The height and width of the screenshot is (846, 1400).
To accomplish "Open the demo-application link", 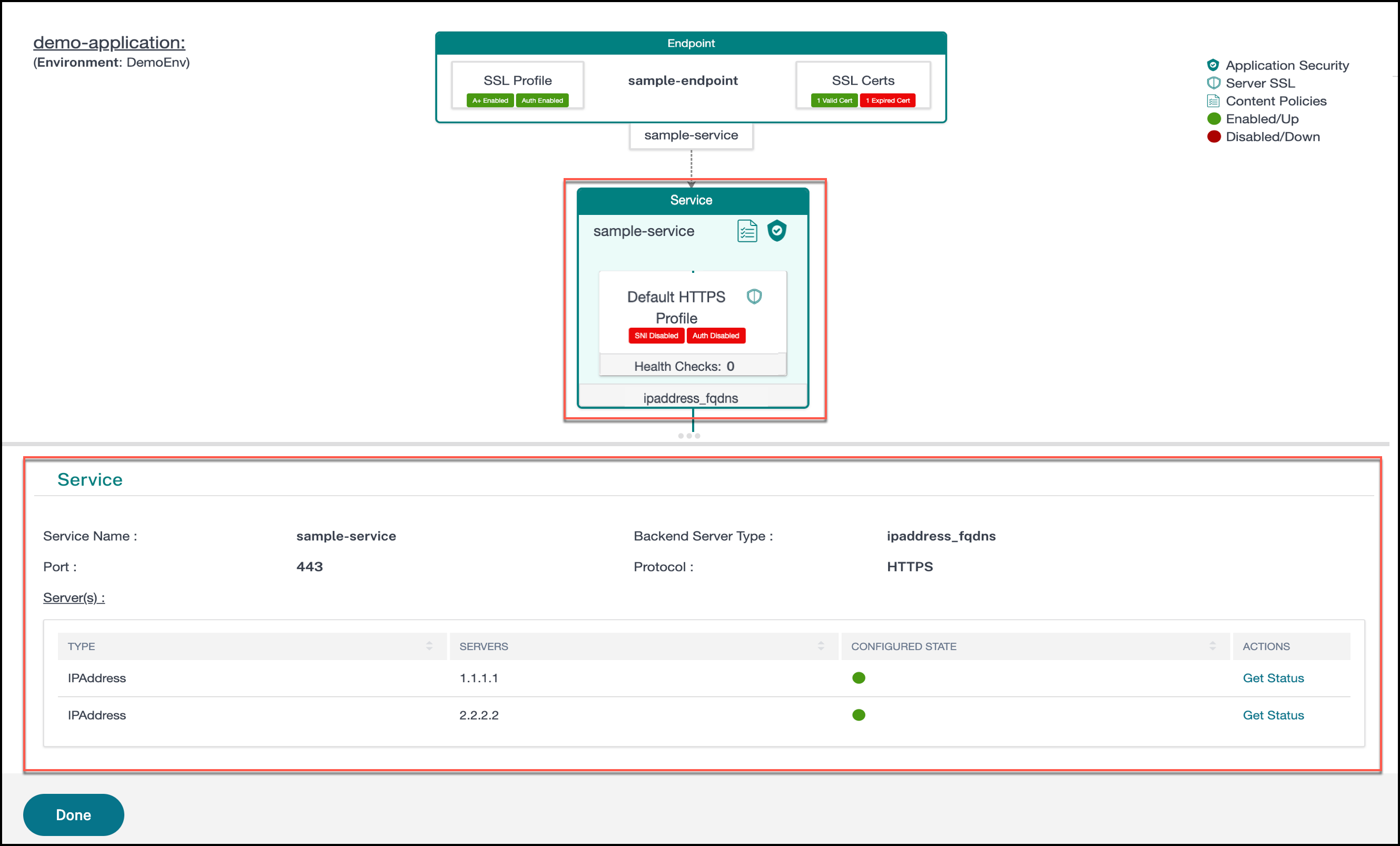I will 109,42.
